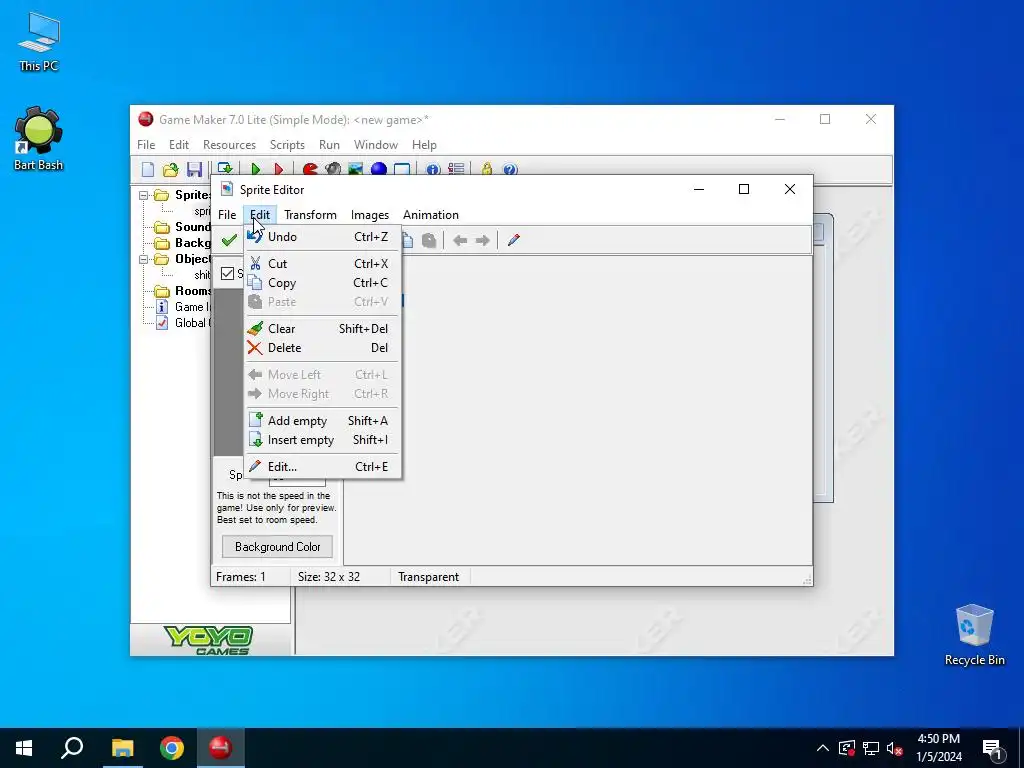Click the grayed Paste icon in Sprite Editor toolbar
The width and height of the screenshot is (1024, 768).
(429, 240)
